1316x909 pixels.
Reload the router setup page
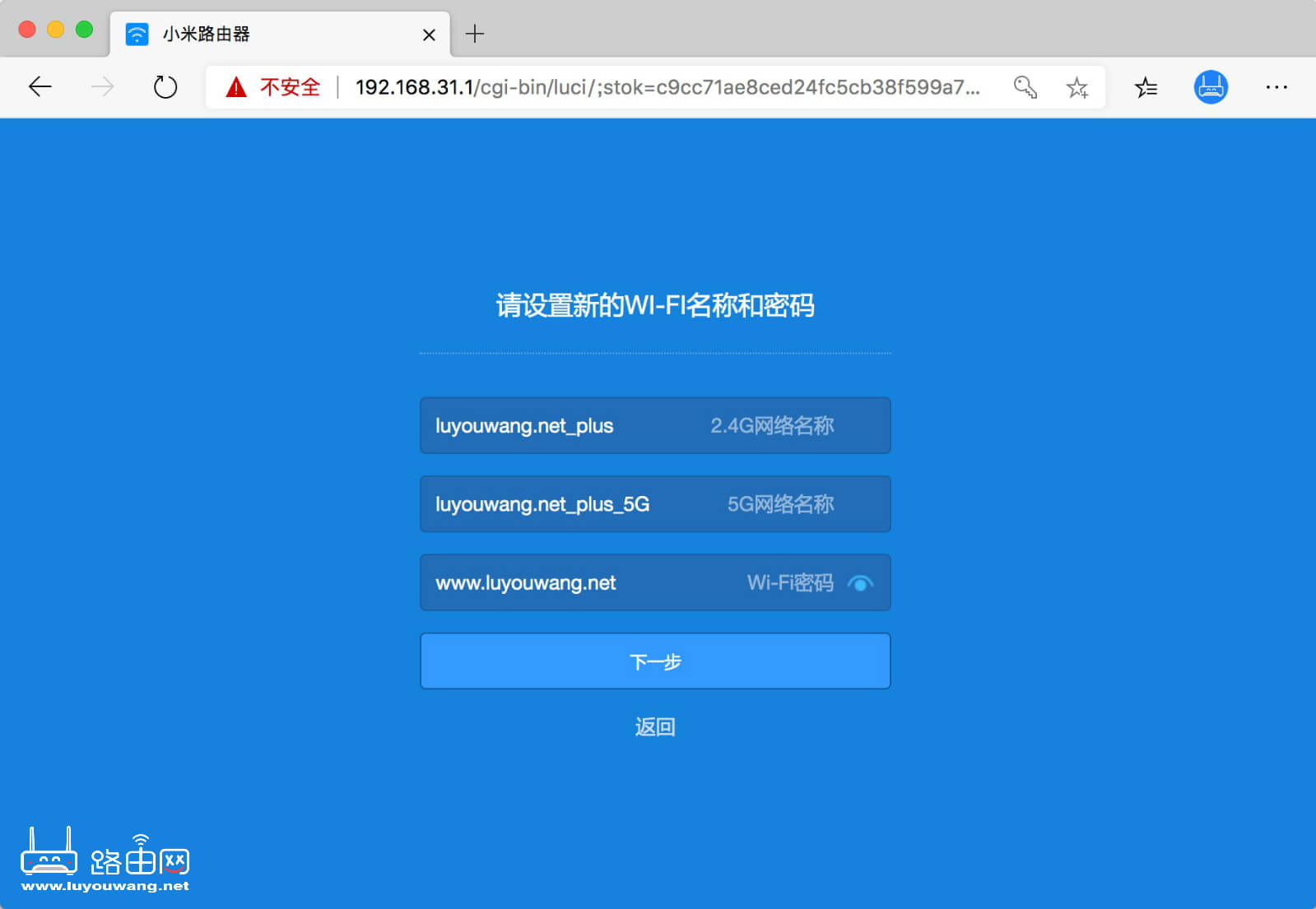[x=165, y=87]
